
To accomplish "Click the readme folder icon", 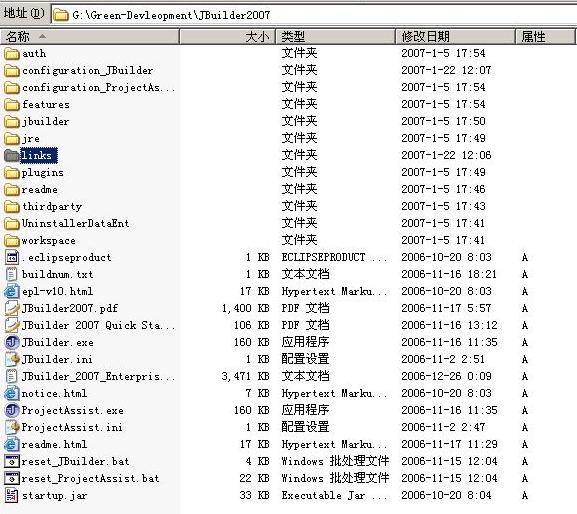I will click(12, 190).
